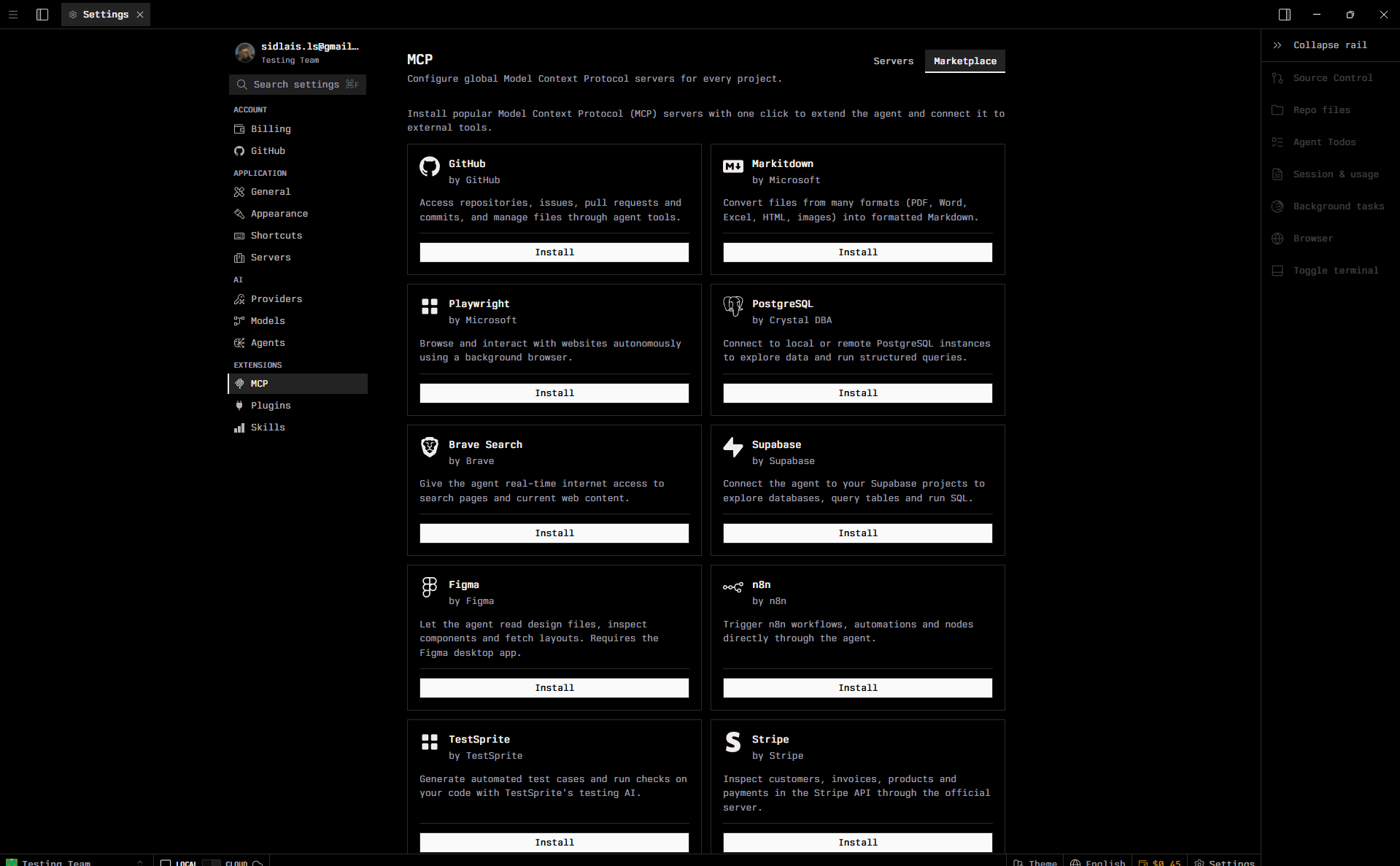The width and height of the screenshot is (1400, 866).
Task: Toggle the left sidebar panel icon
Action: pyautogui.click(x=42, y=15)
